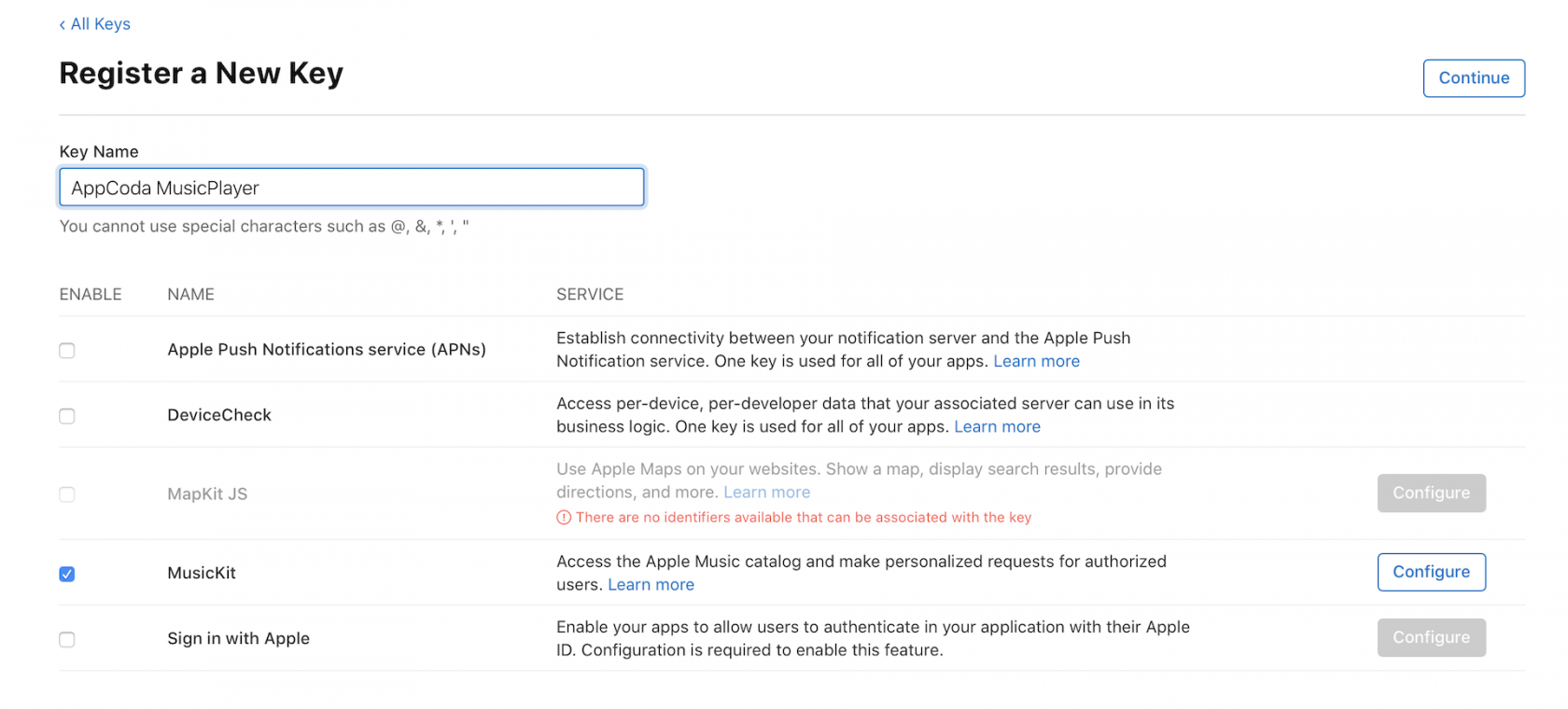1568x709 pixels.
Task: Open Learn more link for MusicKit
Action: (651, 585)
